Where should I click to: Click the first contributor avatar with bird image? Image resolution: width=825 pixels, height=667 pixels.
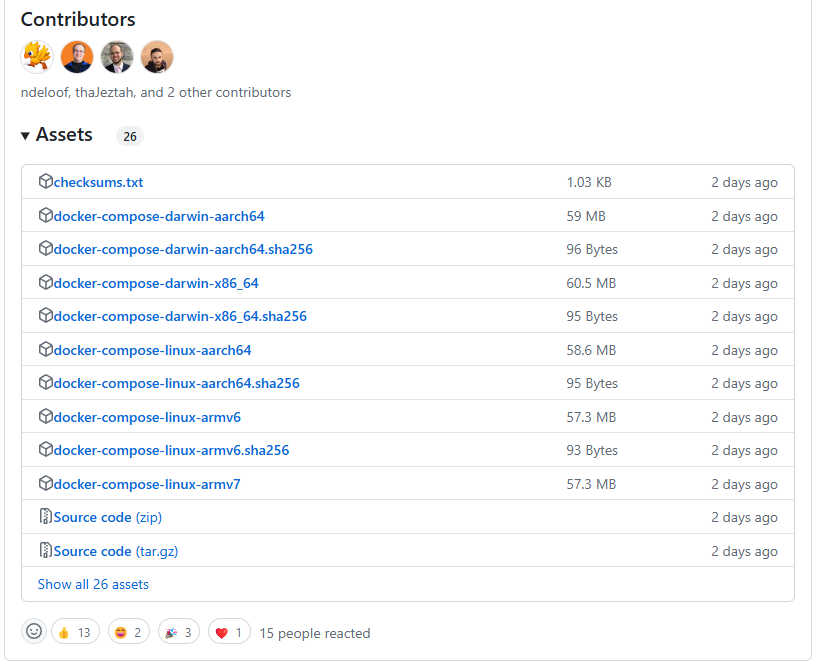[37, 57]
